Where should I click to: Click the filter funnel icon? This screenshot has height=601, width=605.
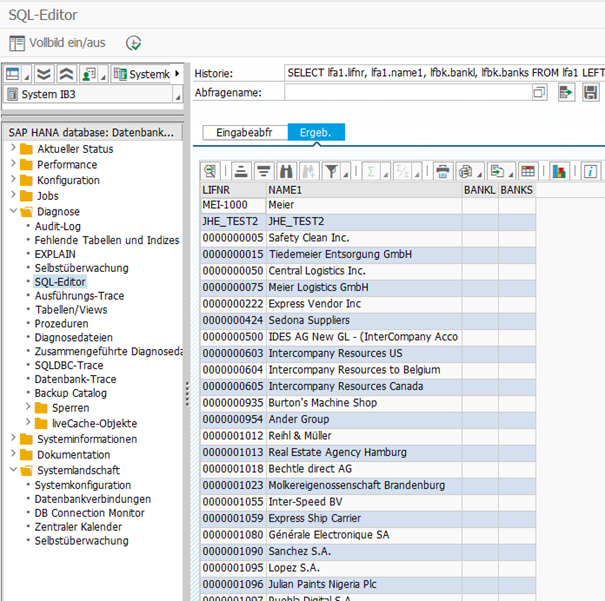click(332, 171)
